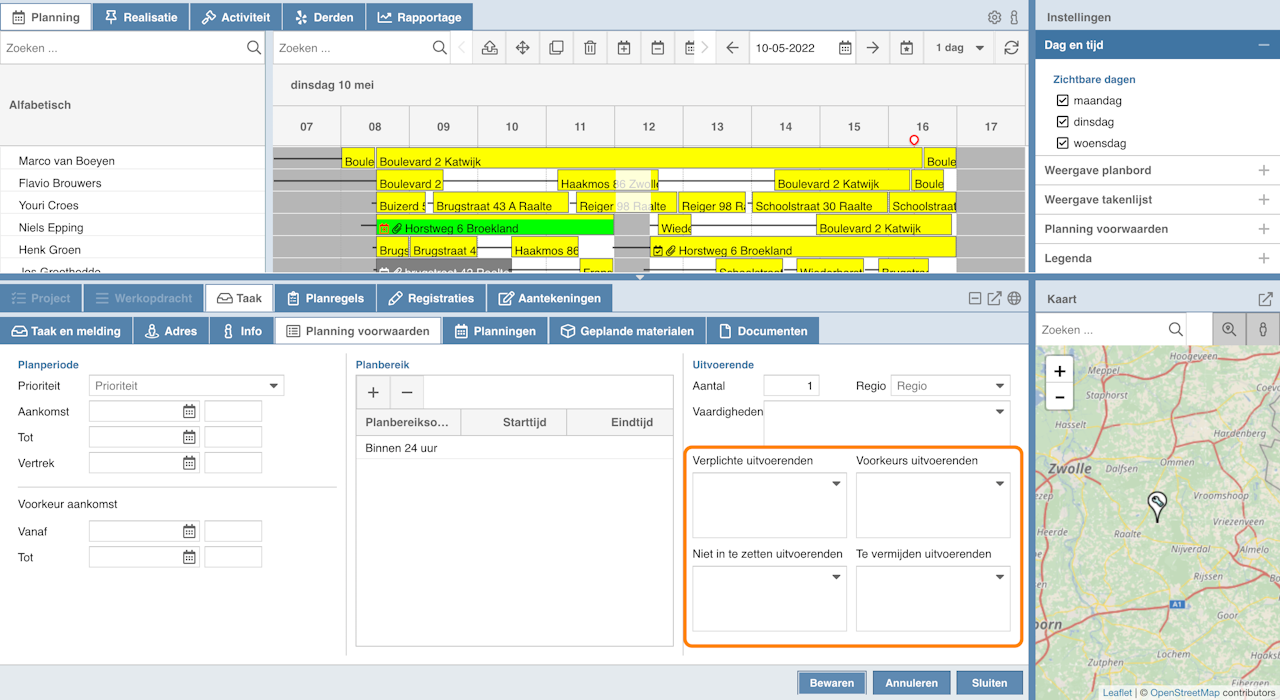
Task: Refresh the planning board
Action: [1012, 48]
